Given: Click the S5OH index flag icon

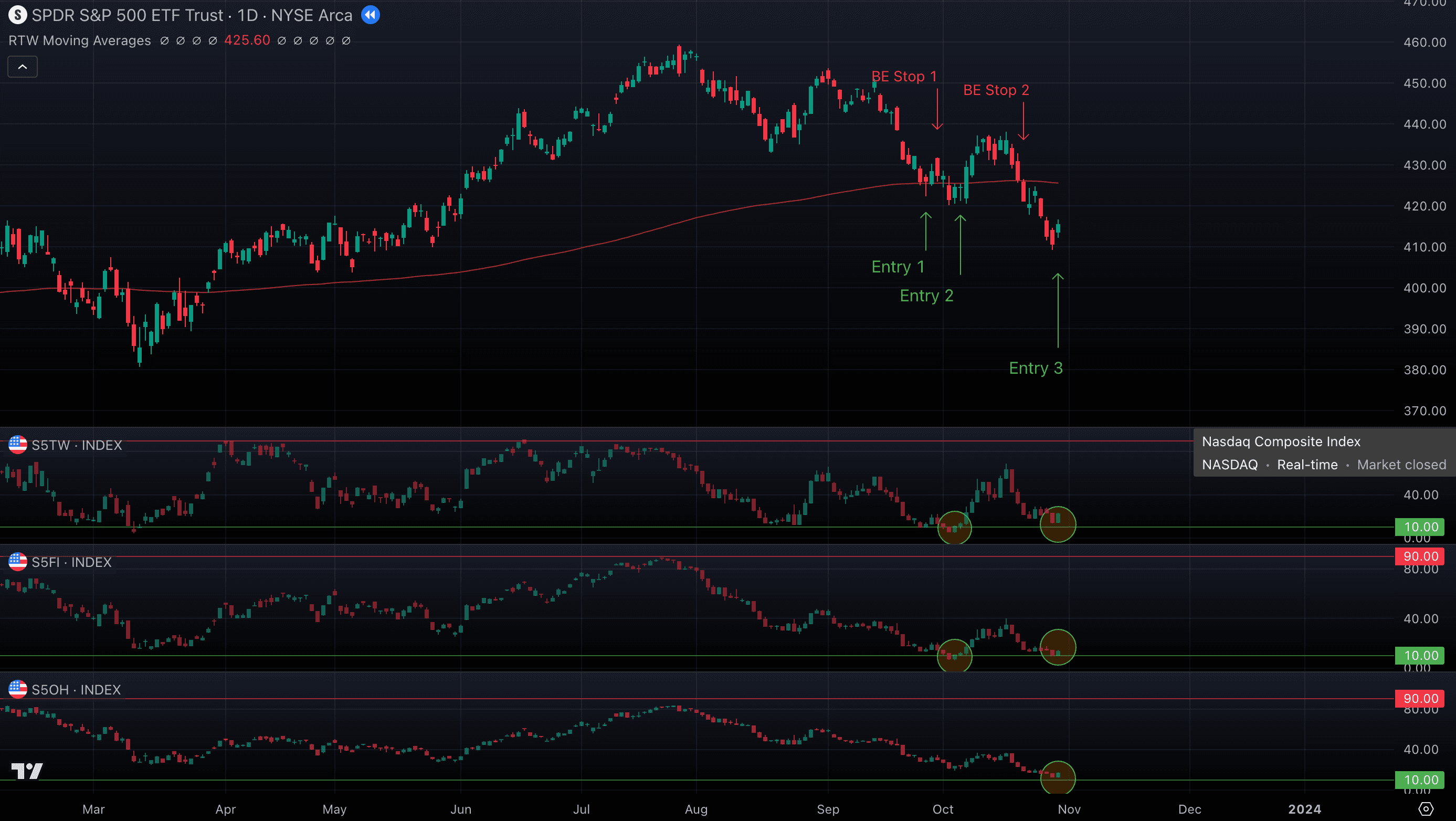Looking at the screenshot, I should 17,689.
